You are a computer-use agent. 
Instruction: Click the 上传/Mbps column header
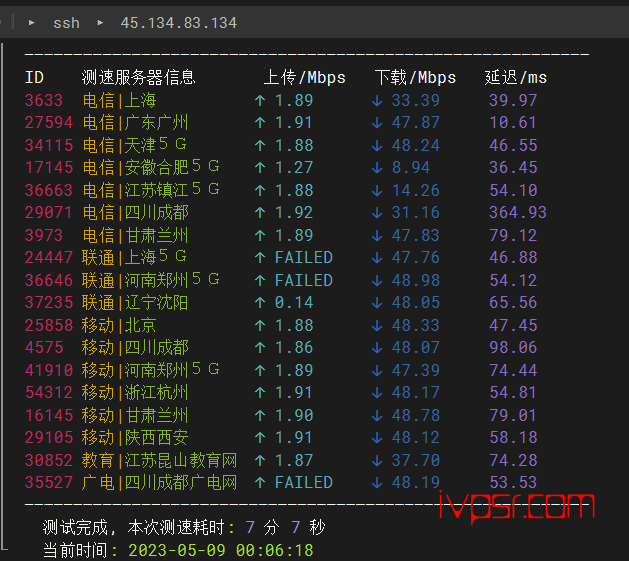point(304,77)
